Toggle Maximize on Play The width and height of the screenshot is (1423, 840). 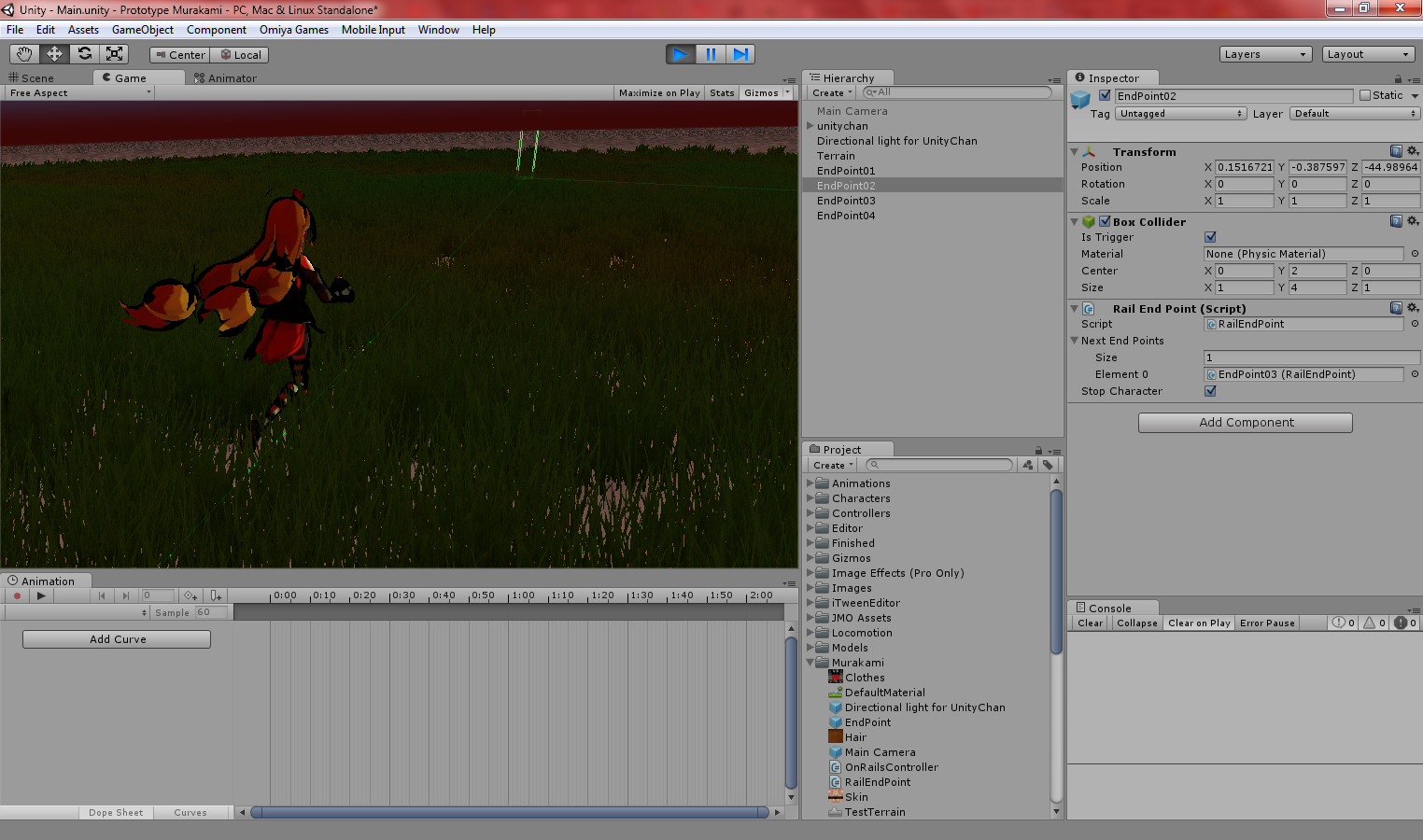[659, 93]
